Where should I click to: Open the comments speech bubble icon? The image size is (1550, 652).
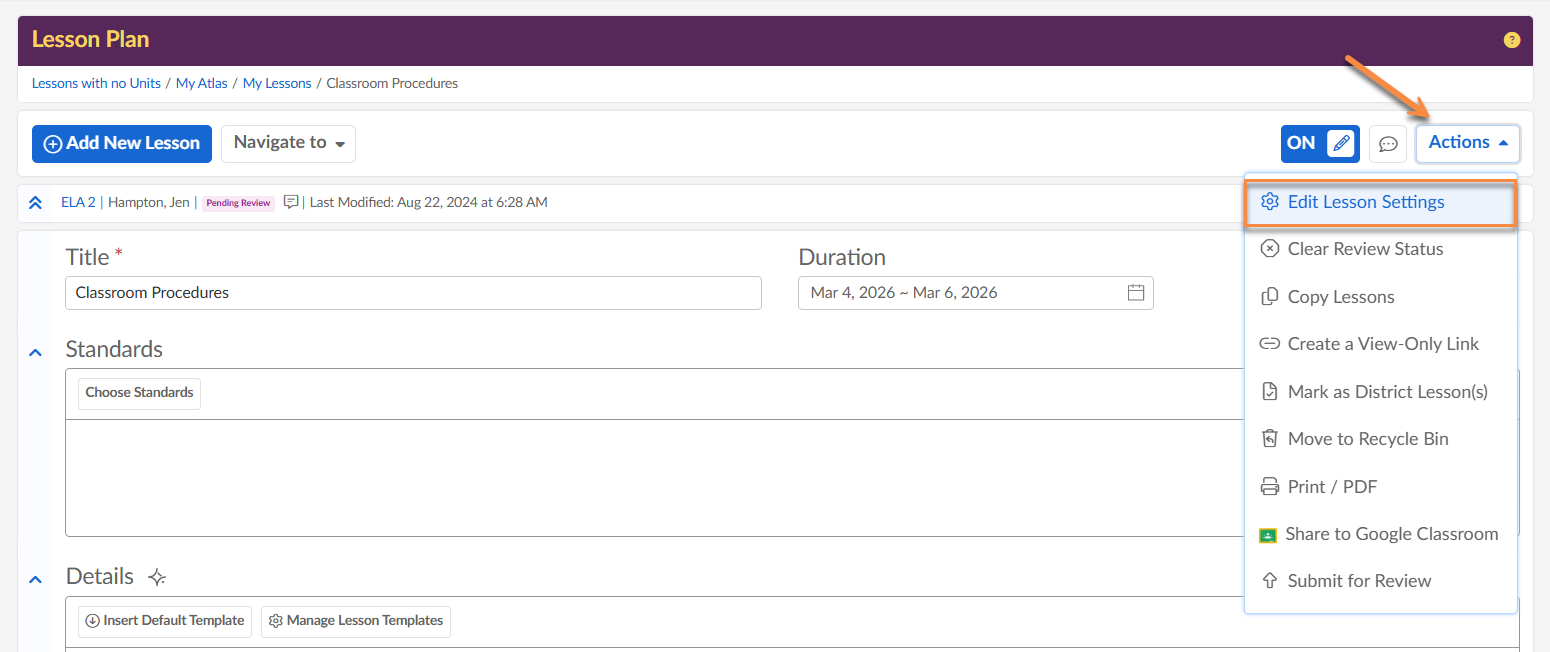[x=1388, y=144]
